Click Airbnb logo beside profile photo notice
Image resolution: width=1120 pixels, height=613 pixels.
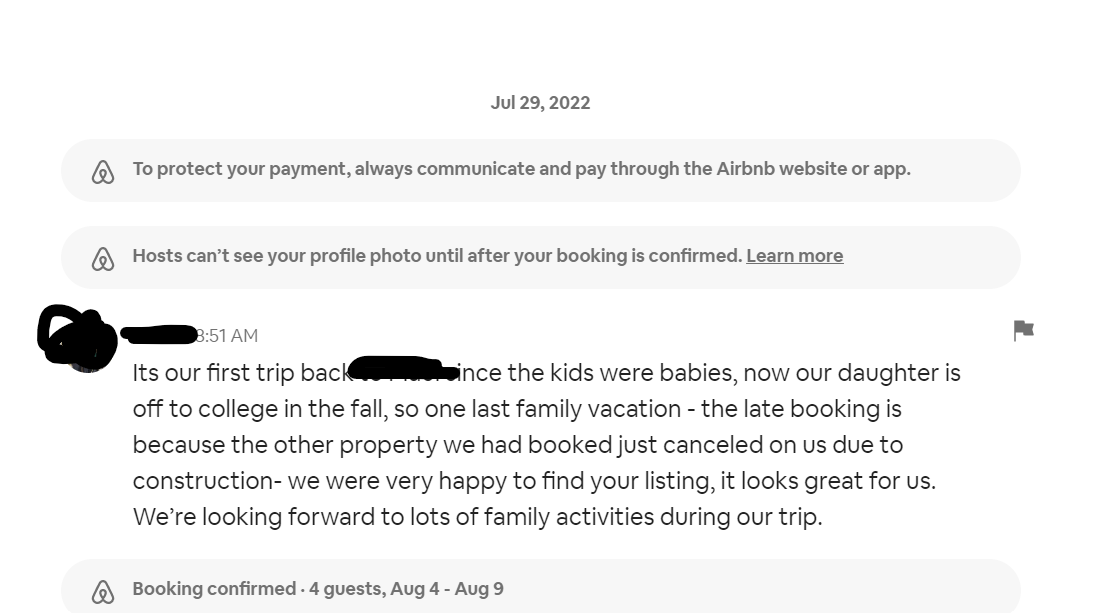[103, 259]
